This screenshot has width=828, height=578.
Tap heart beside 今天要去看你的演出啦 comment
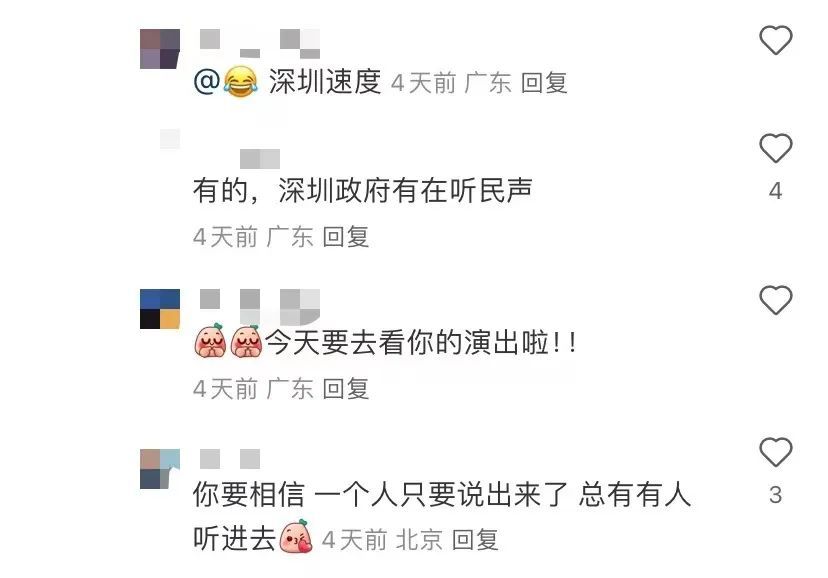coord(775,300)
